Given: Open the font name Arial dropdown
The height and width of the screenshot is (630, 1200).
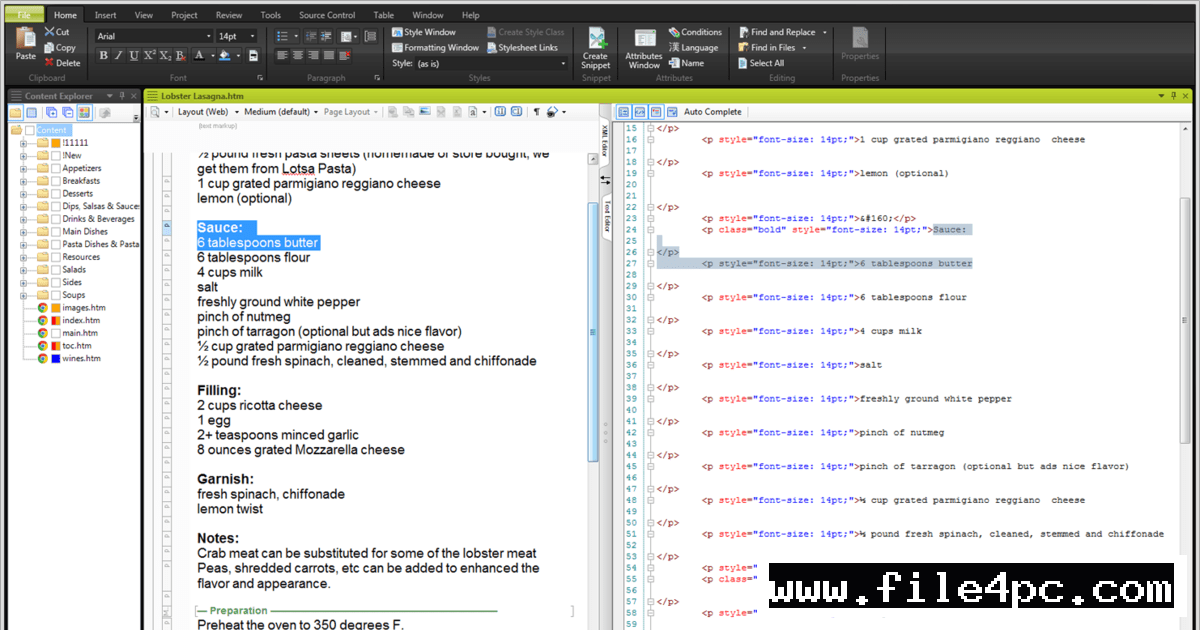Looking at the screenshot, I should point(208,36).
